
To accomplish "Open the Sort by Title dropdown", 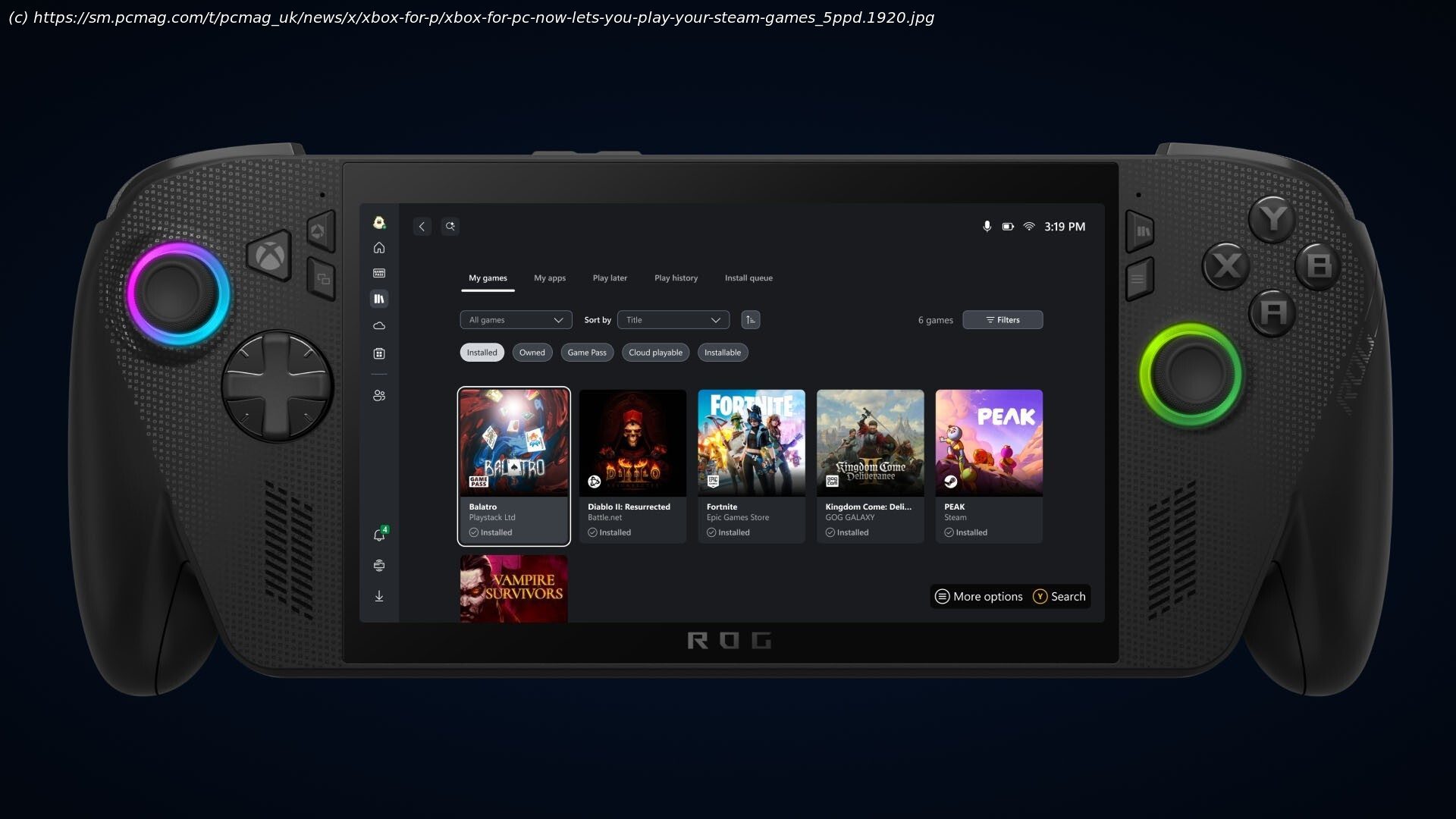I will pyautogui.click(x=673, y=320).
